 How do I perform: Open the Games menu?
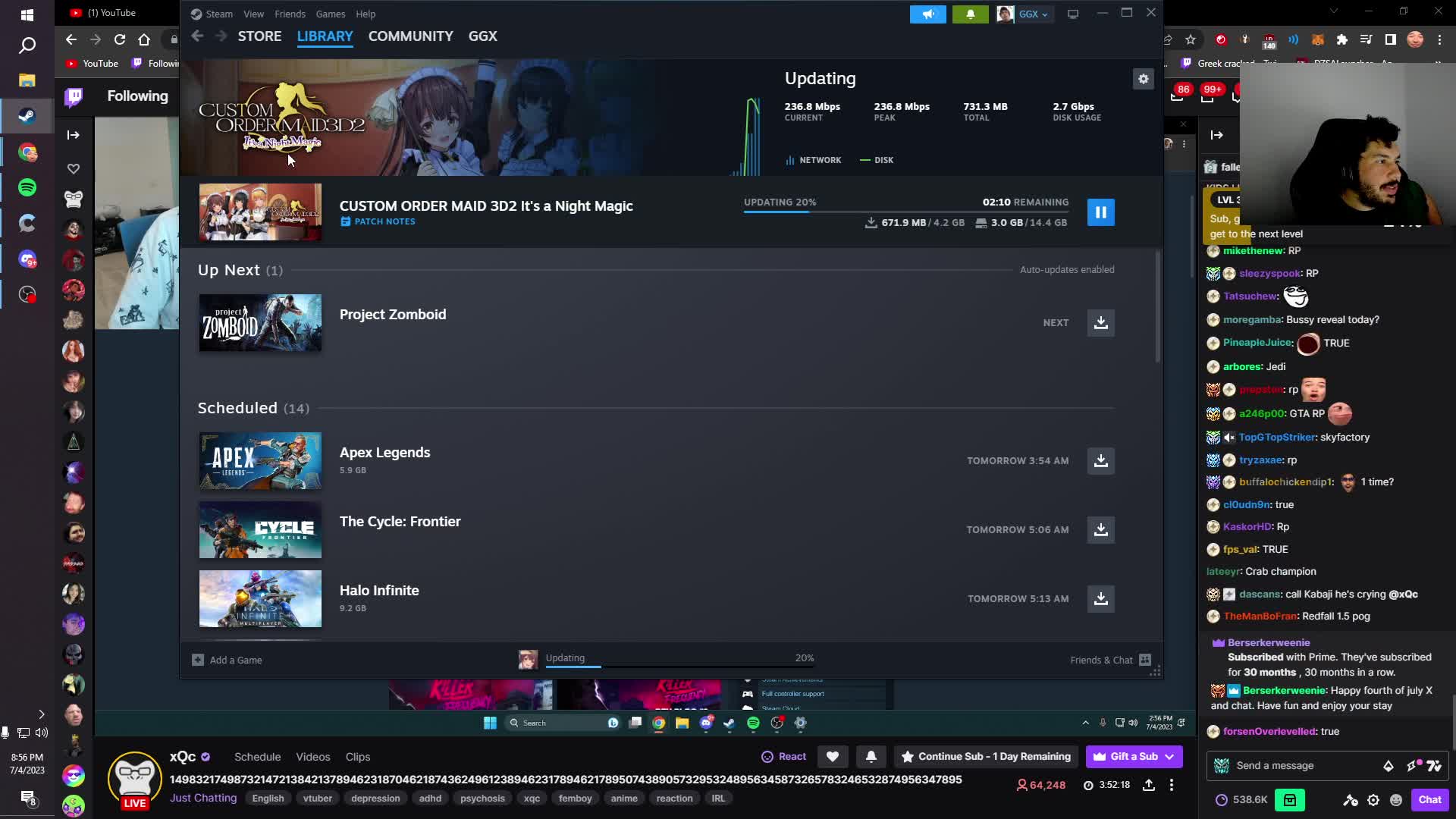click(330, 14)
